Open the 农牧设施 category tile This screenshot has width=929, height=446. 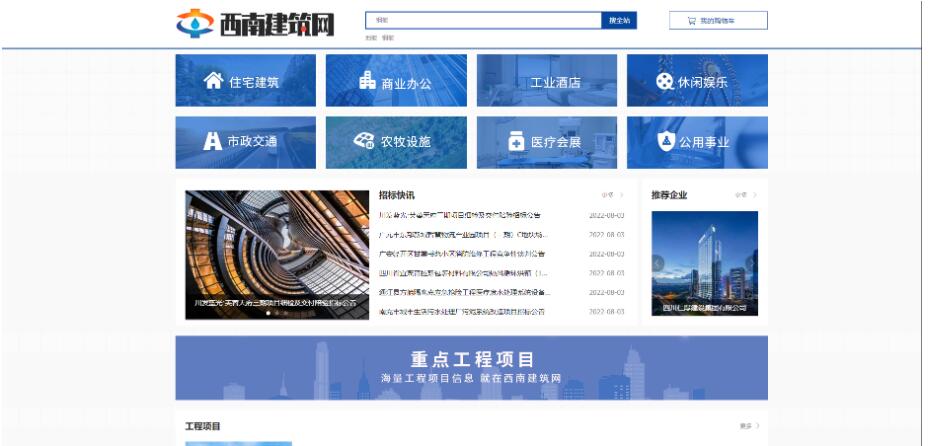(x=396, y=142)
